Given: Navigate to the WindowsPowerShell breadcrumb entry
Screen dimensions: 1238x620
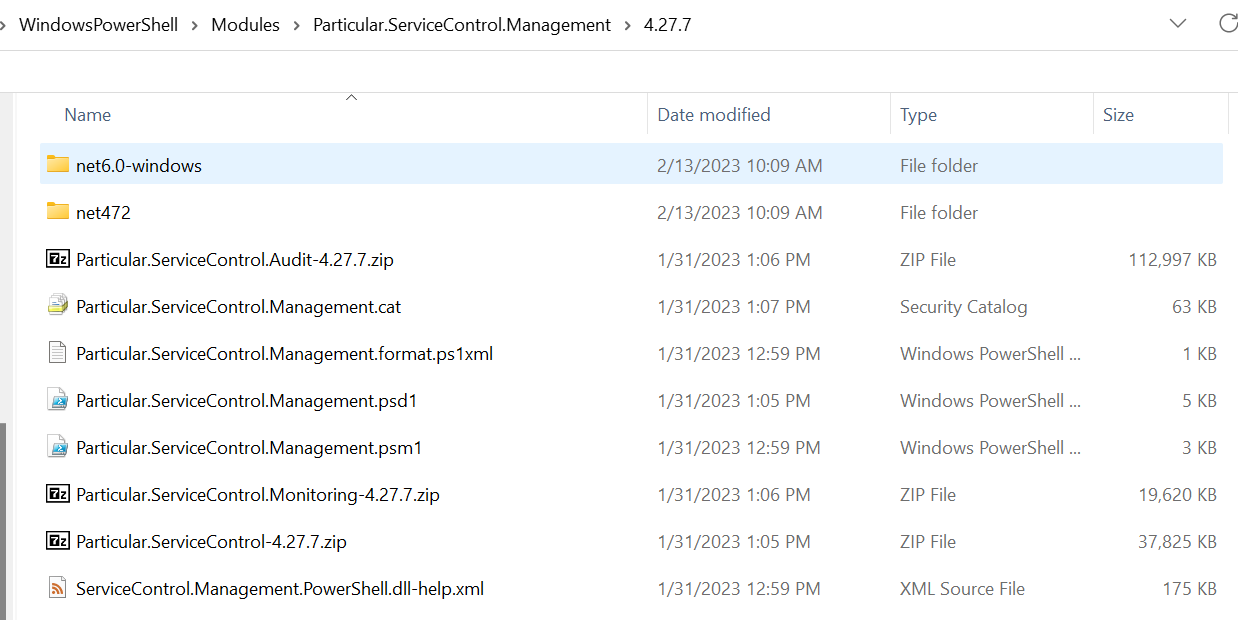Looking at the screenshot, I should [100, 24].
